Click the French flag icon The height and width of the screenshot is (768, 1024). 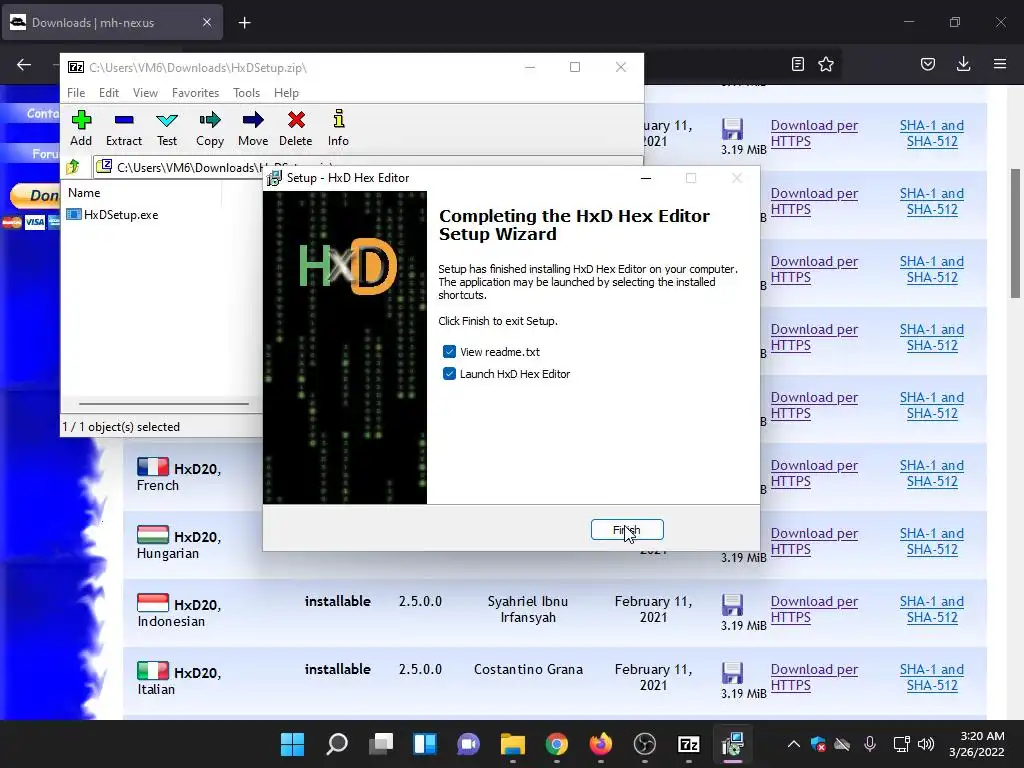tap(153, 466)
